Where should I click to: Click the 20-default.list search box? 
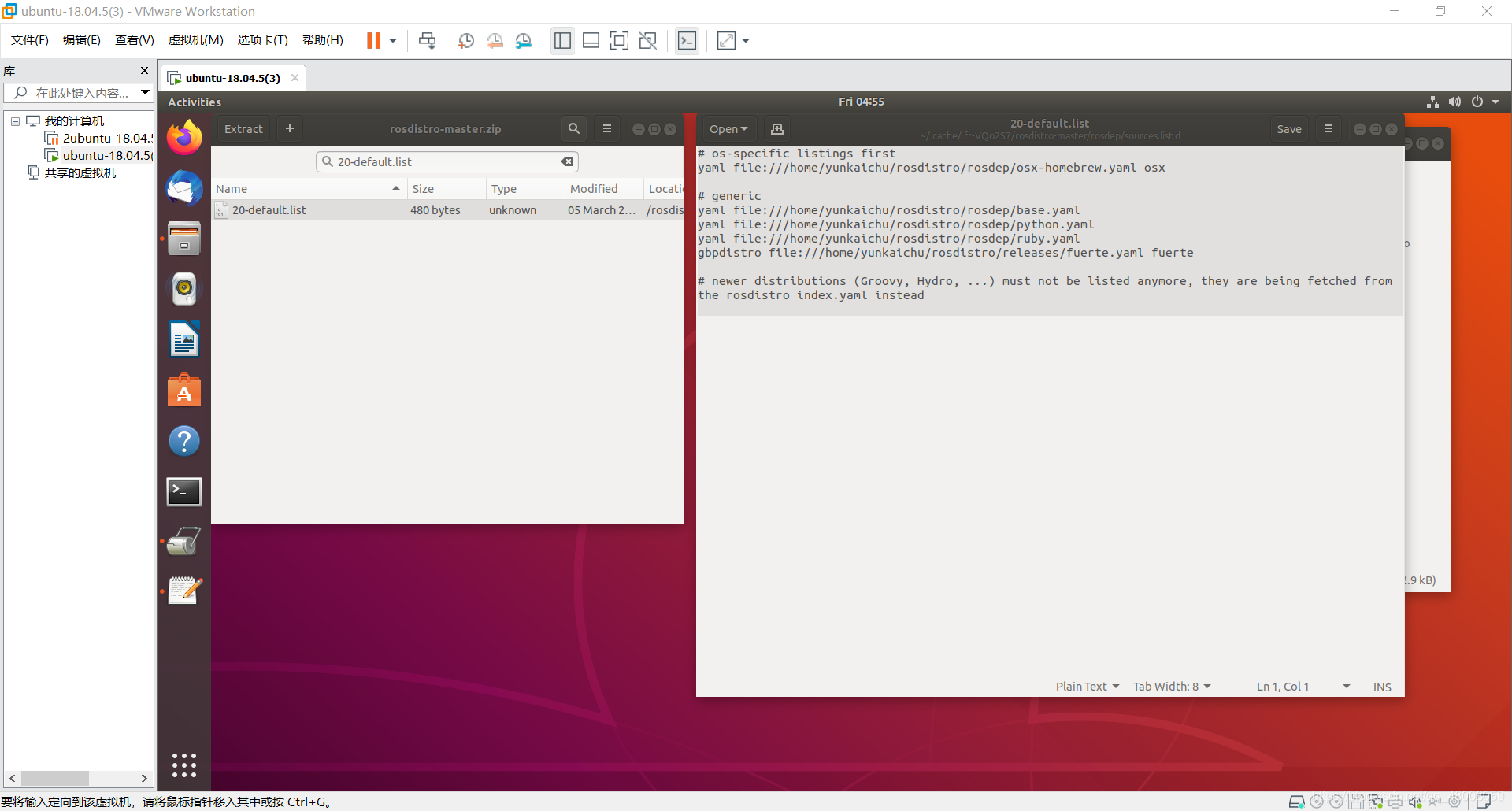pos(447,161)
